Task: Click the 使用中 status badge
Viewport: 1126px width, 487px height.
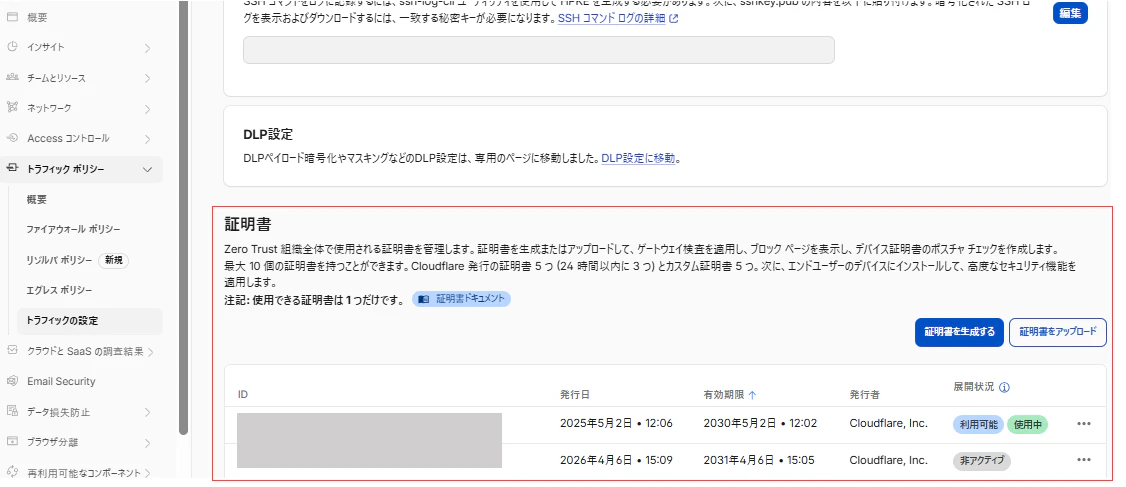Action: 1028,425
